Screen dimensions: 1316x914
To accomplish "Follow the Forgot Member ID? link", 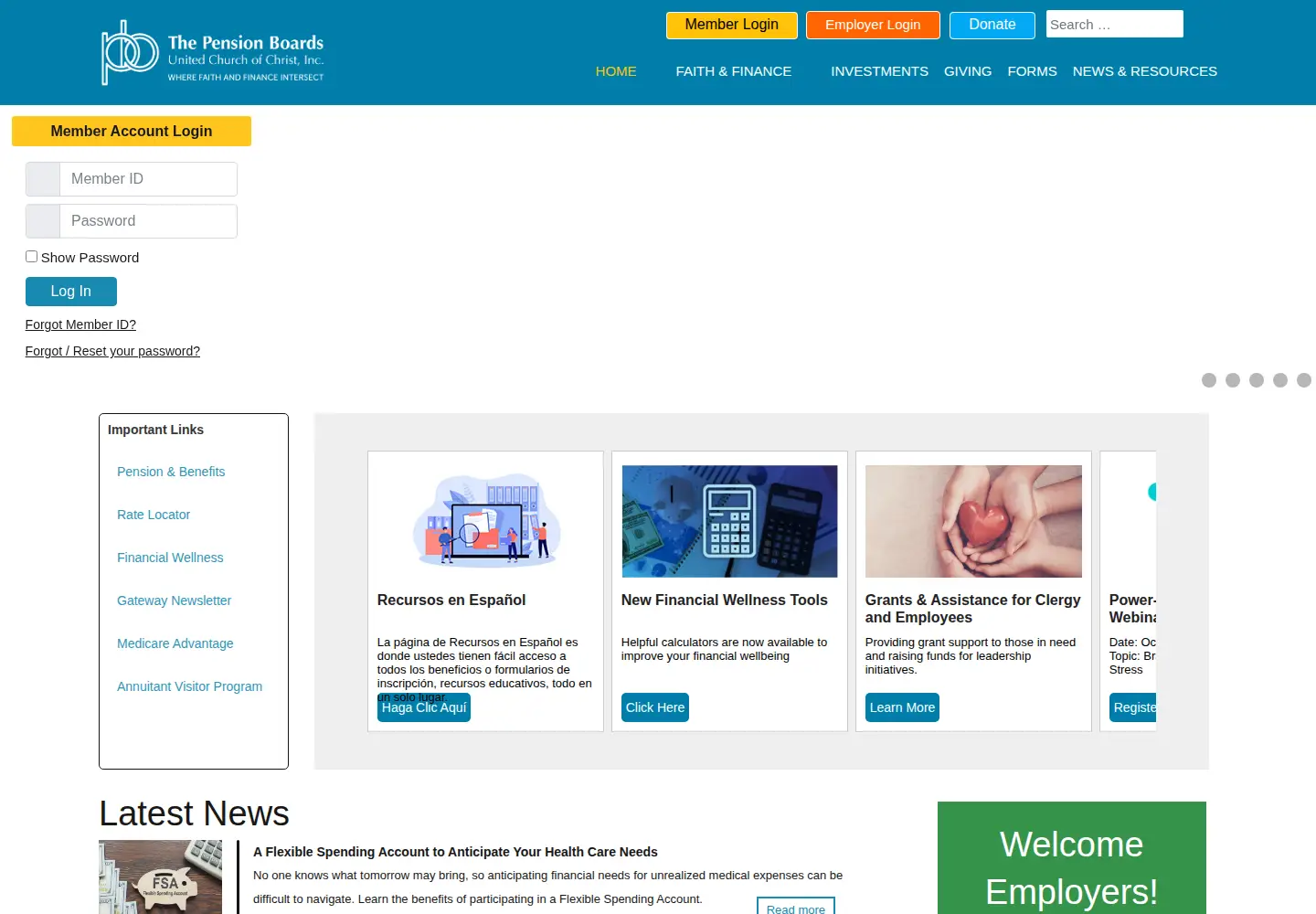I will point(80,324).
